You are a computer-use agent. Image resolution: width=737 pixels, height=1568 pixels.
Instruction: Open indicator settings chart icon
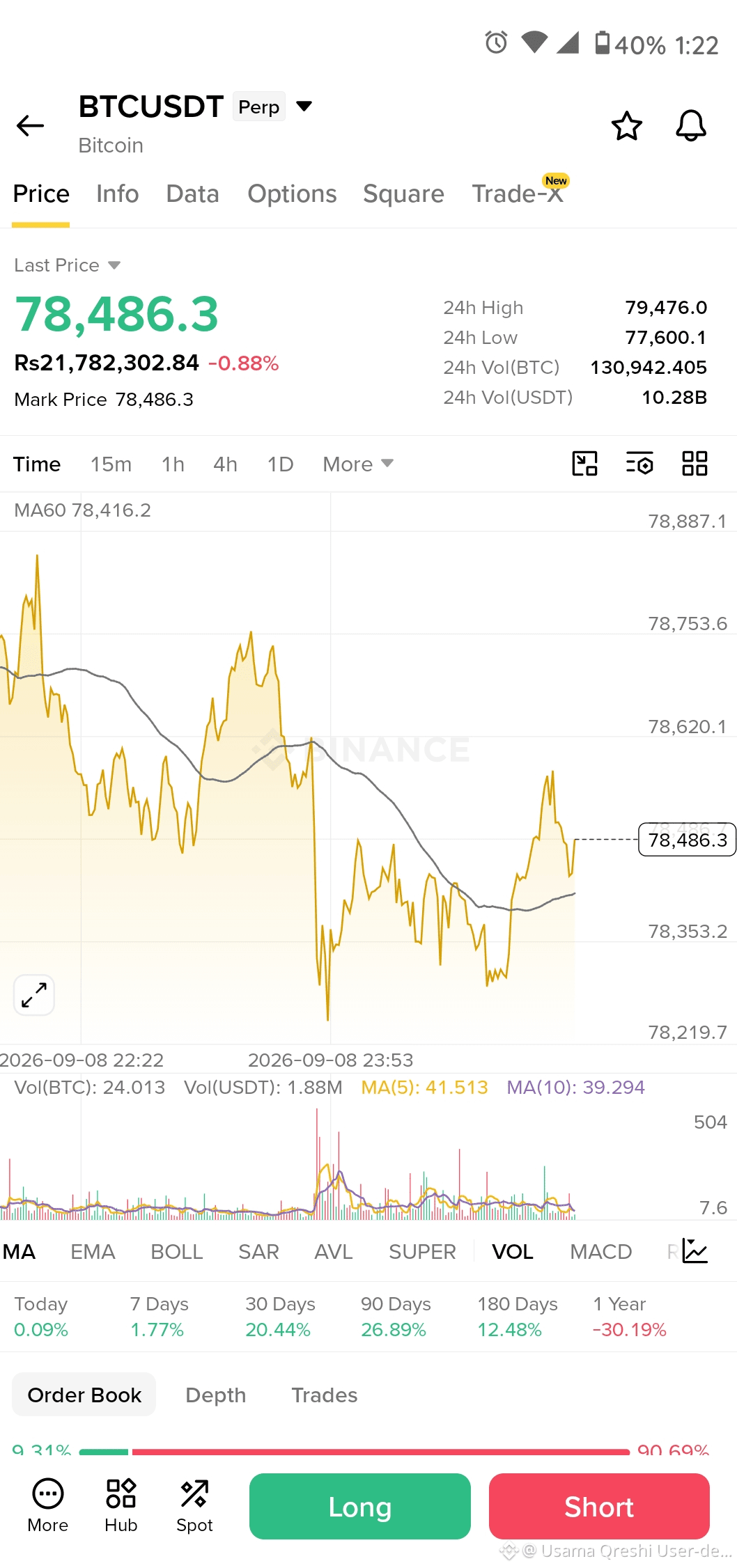pyautogui.click(x=695, y=1251)
